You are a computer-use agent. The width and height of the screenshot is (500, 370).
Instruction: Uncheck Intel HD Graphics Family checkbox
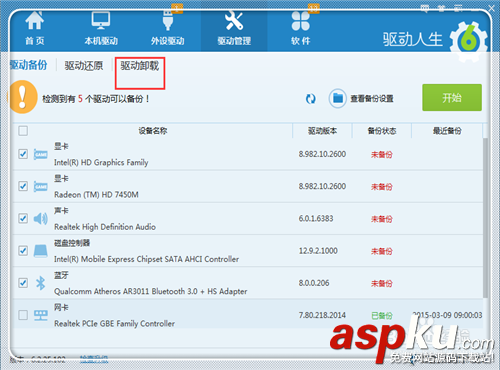coord(23,154)
